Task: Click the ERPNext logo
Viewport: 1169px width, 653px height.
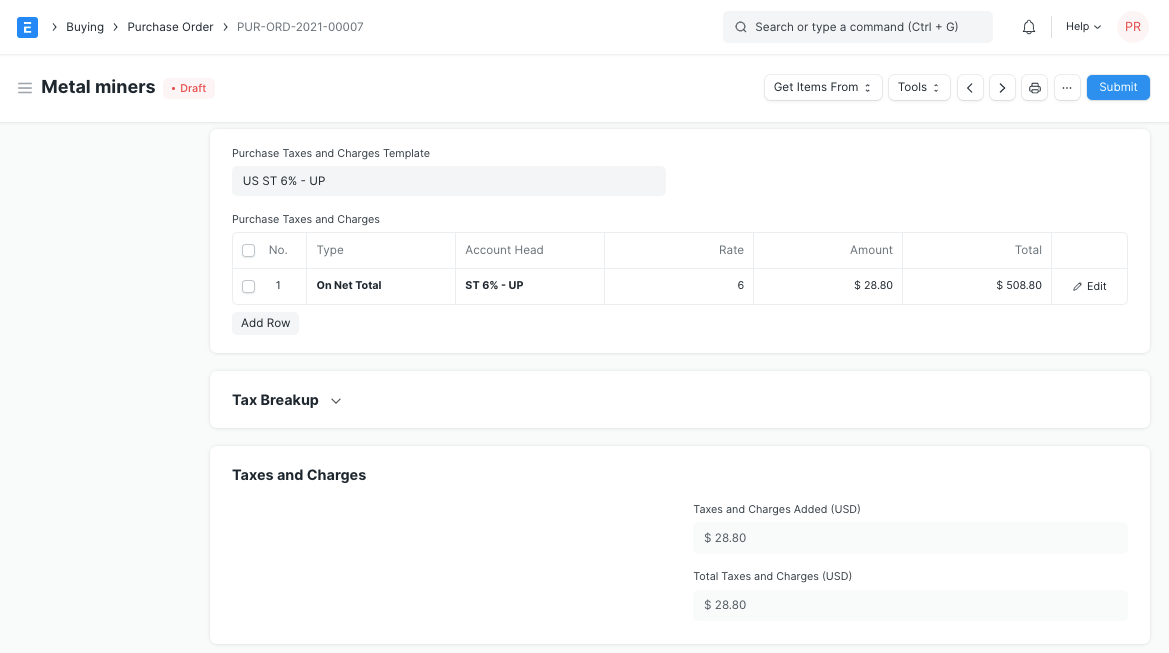Action: pos(27,27)
